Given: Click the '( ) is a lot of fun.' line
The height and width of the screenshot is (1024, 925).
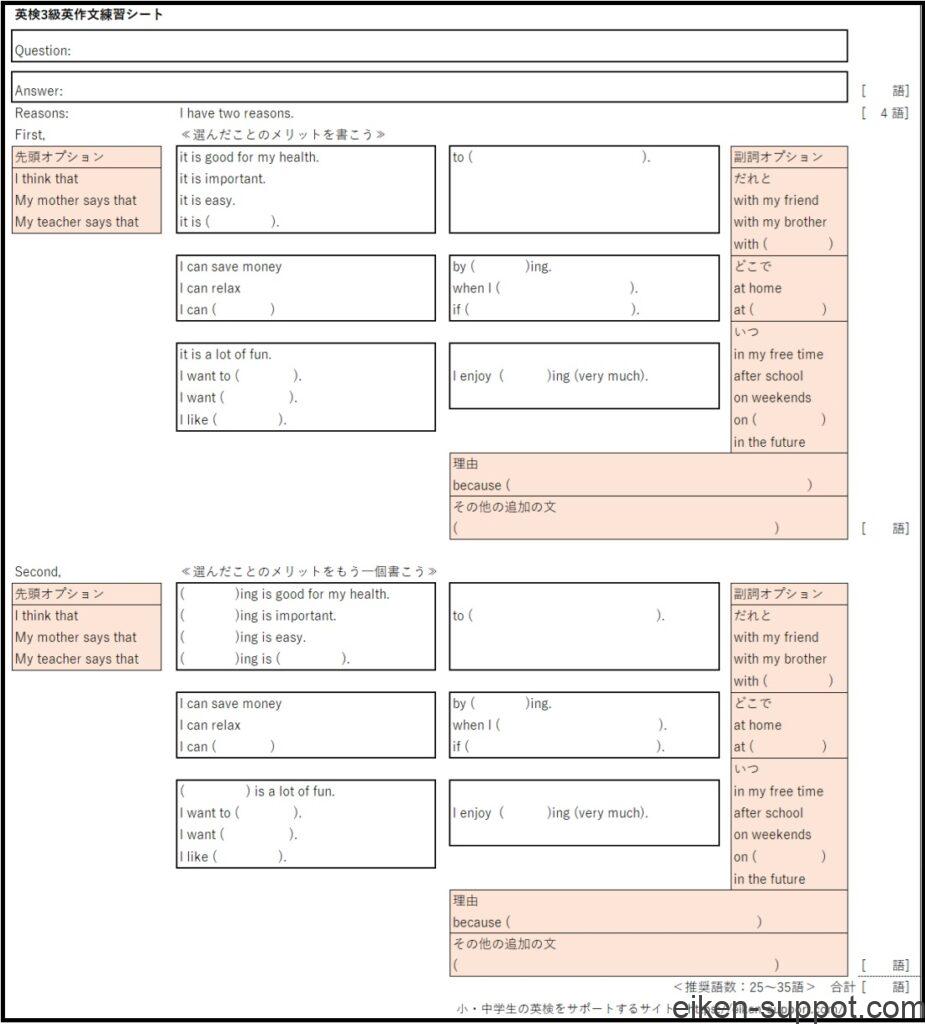Looking at the screenshot, I should point(258,791).
